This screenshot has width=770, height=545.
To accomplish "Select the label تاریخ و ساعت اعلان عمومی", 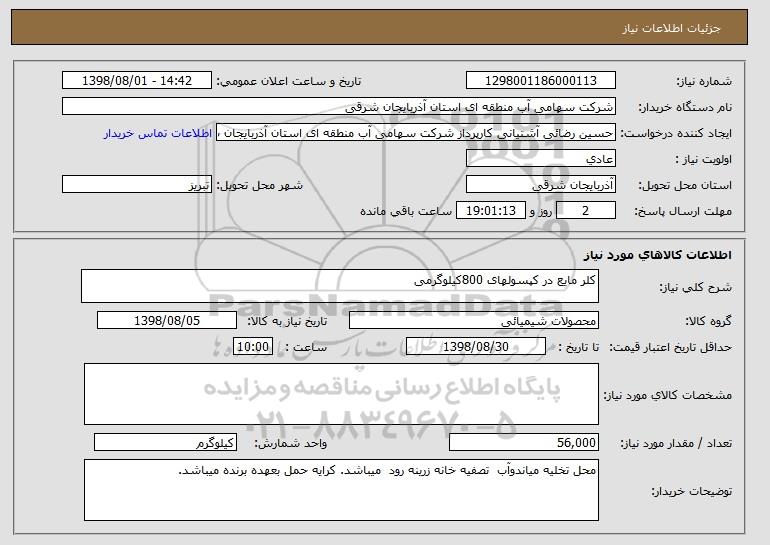I will coord(289,81).
